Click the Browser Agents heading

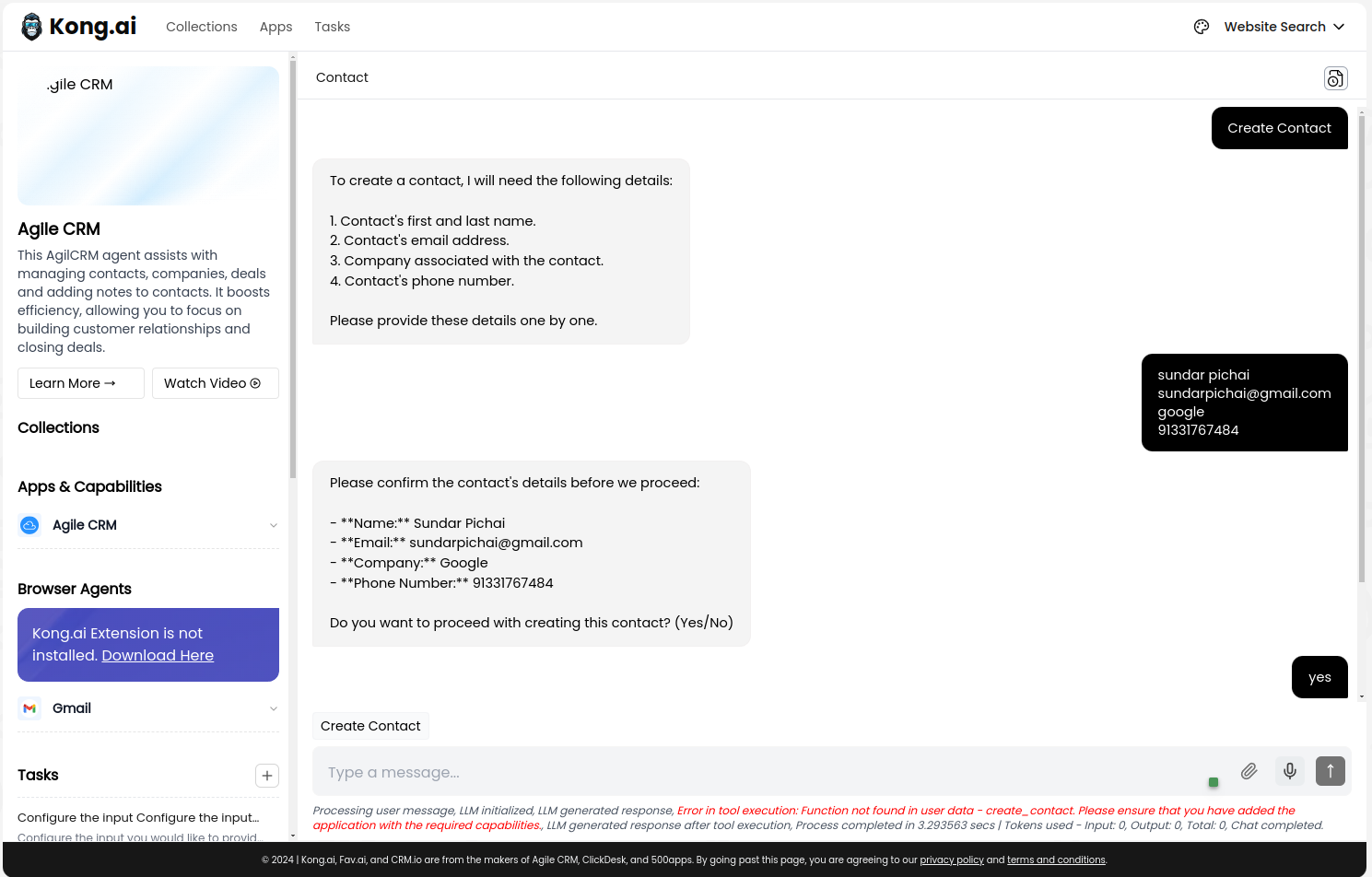75,589
